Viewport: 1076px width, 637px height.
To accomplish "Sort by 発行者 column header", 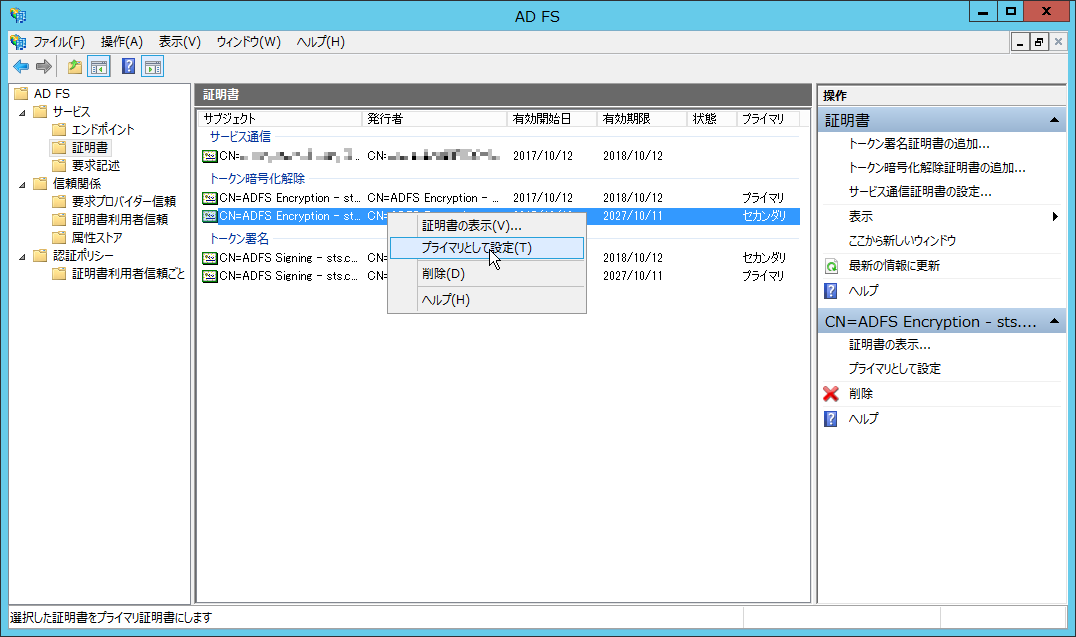I will [434, 119].
